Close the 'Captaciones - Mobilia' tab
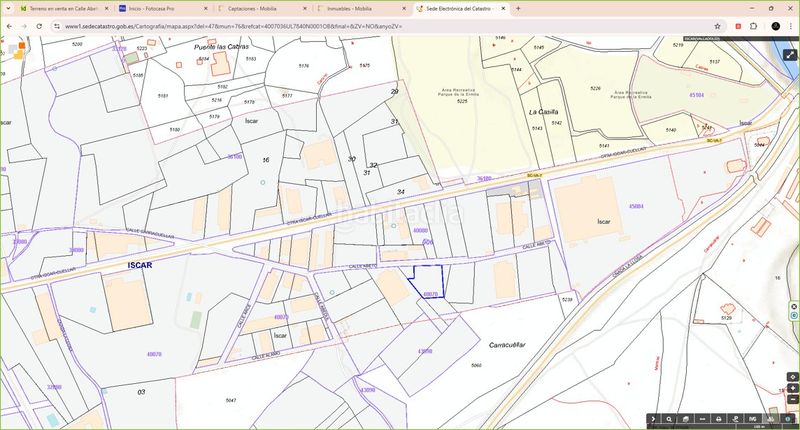The width and height of the screenshot is (800, 430). pyautogui.click(x=305, y=9)
